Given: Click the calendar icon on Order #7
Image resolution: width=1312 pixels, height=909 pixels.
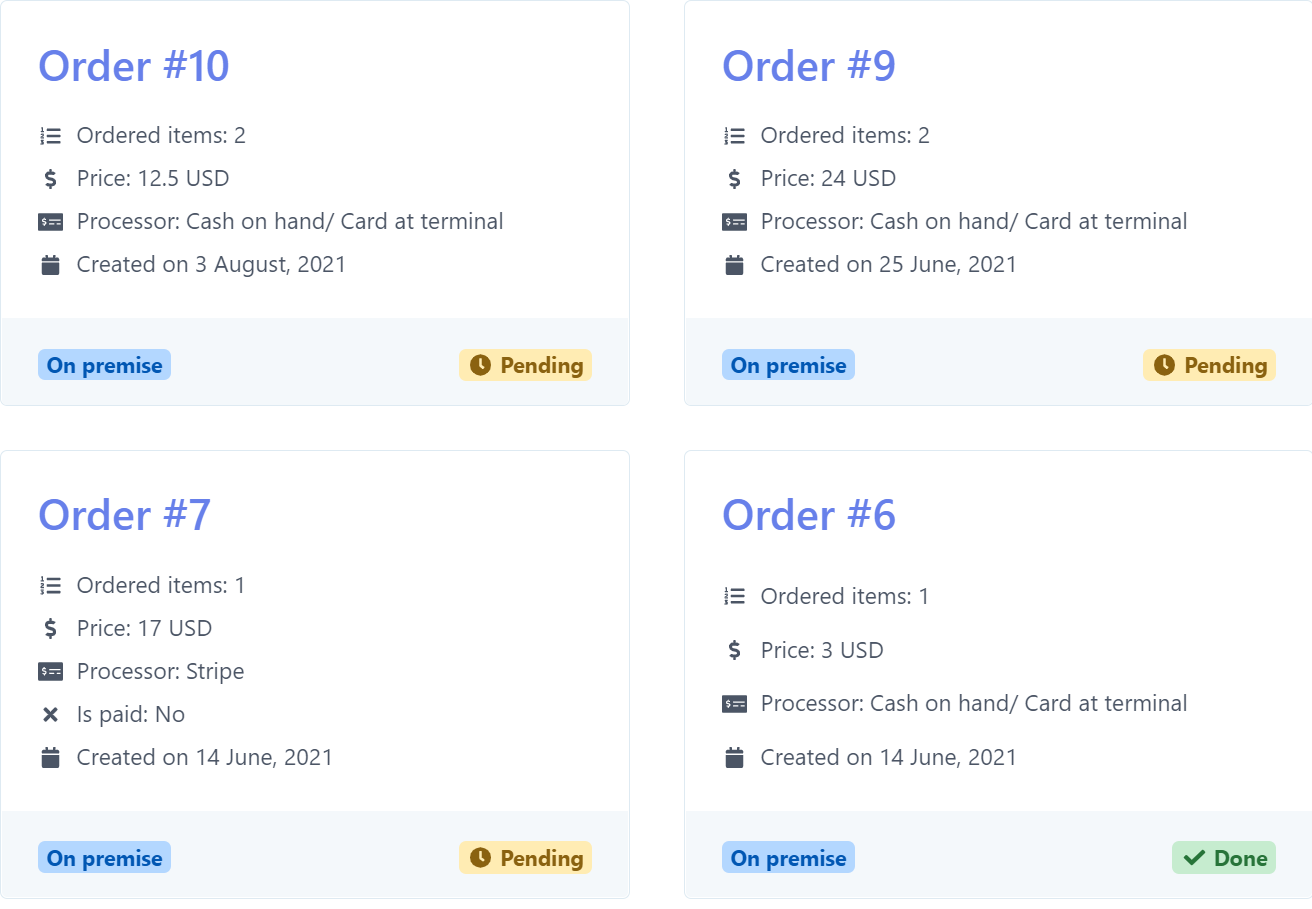Looking at the screenshot, I should 51,757.
